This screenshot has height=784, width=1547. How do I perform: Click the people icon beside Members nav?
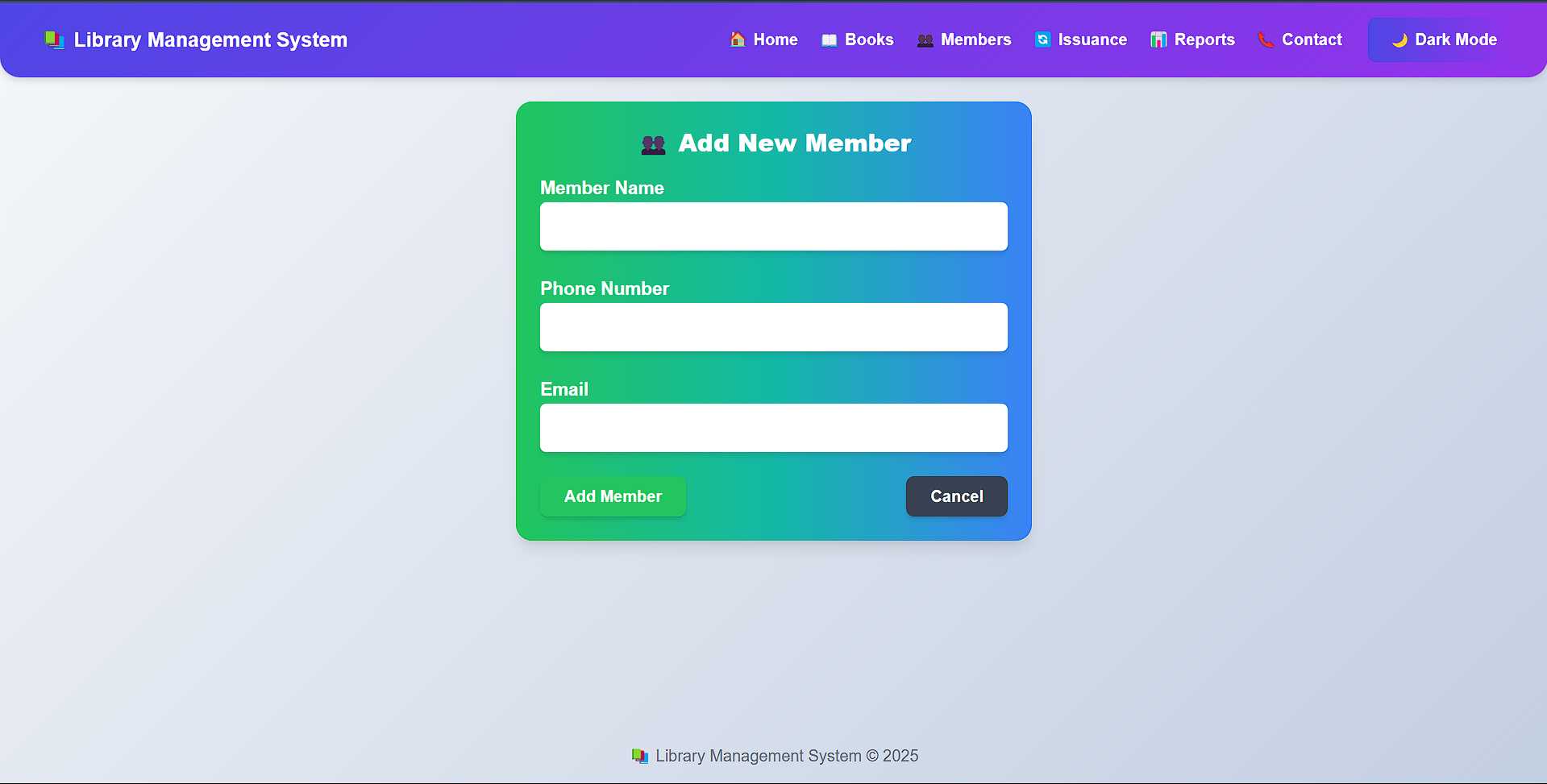tap(925, 40)
